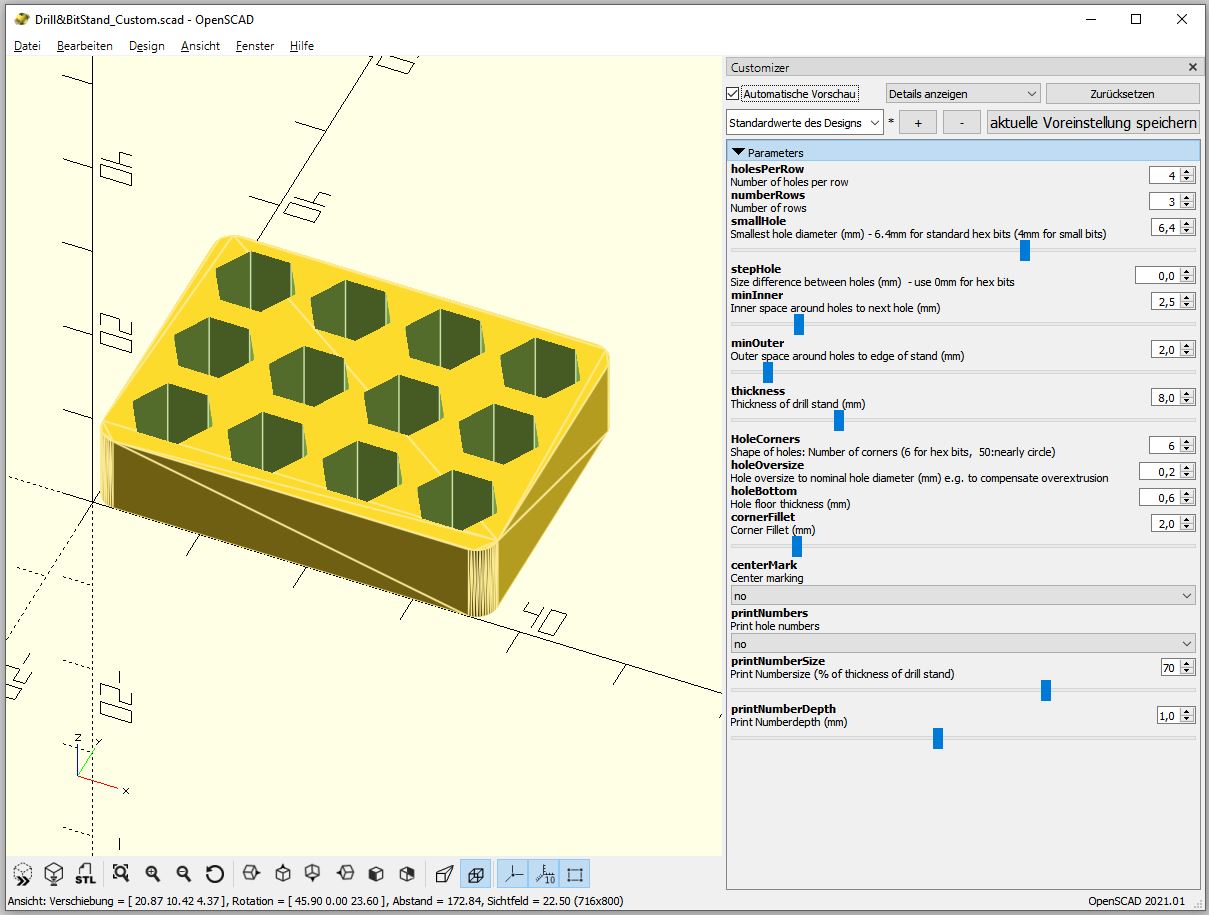
Task: Open the centerMark dropdown
Action: (963, 595)
